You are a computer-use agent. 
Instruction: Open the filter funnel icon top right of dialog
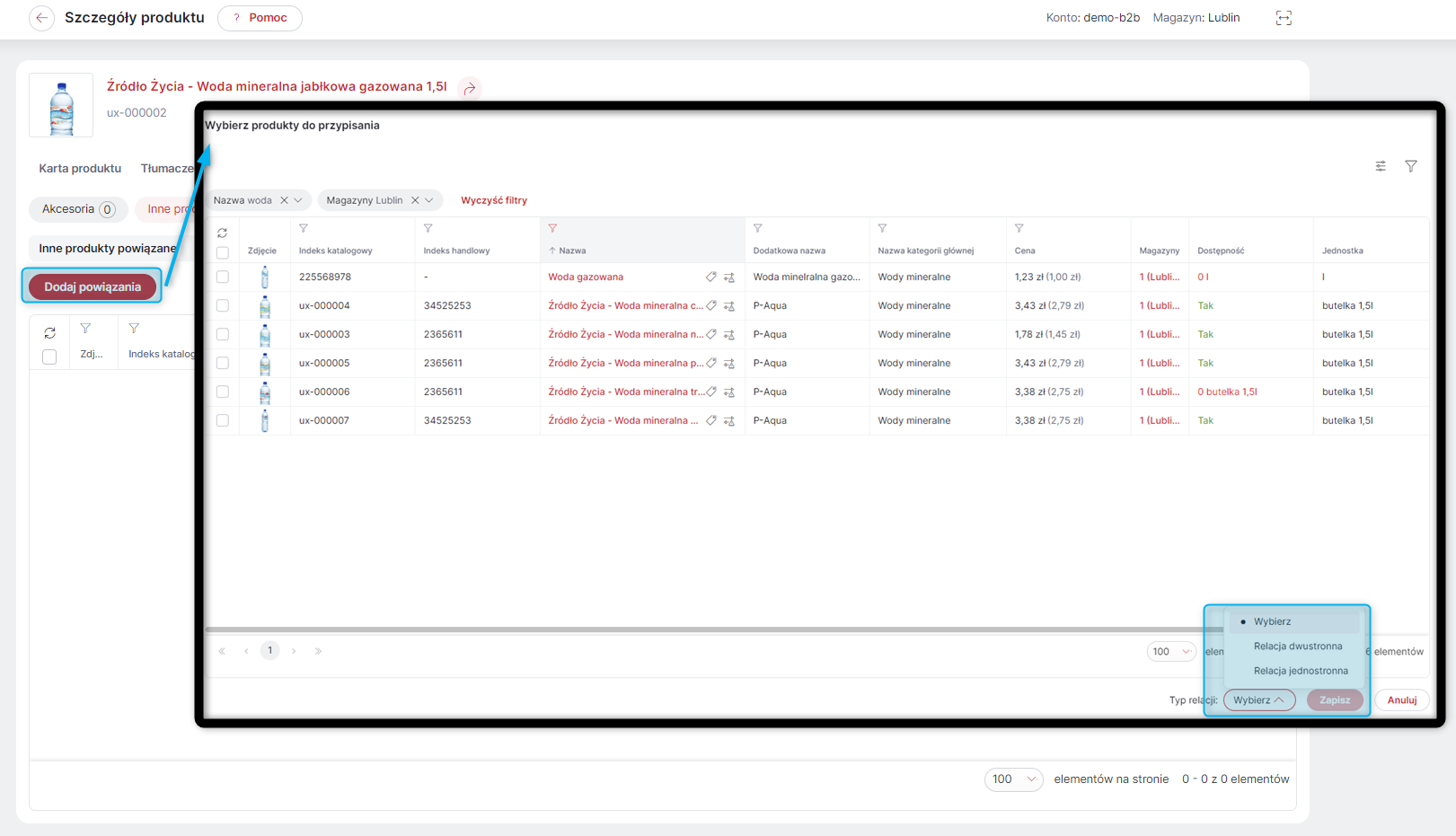click(x=1411, y=166)
